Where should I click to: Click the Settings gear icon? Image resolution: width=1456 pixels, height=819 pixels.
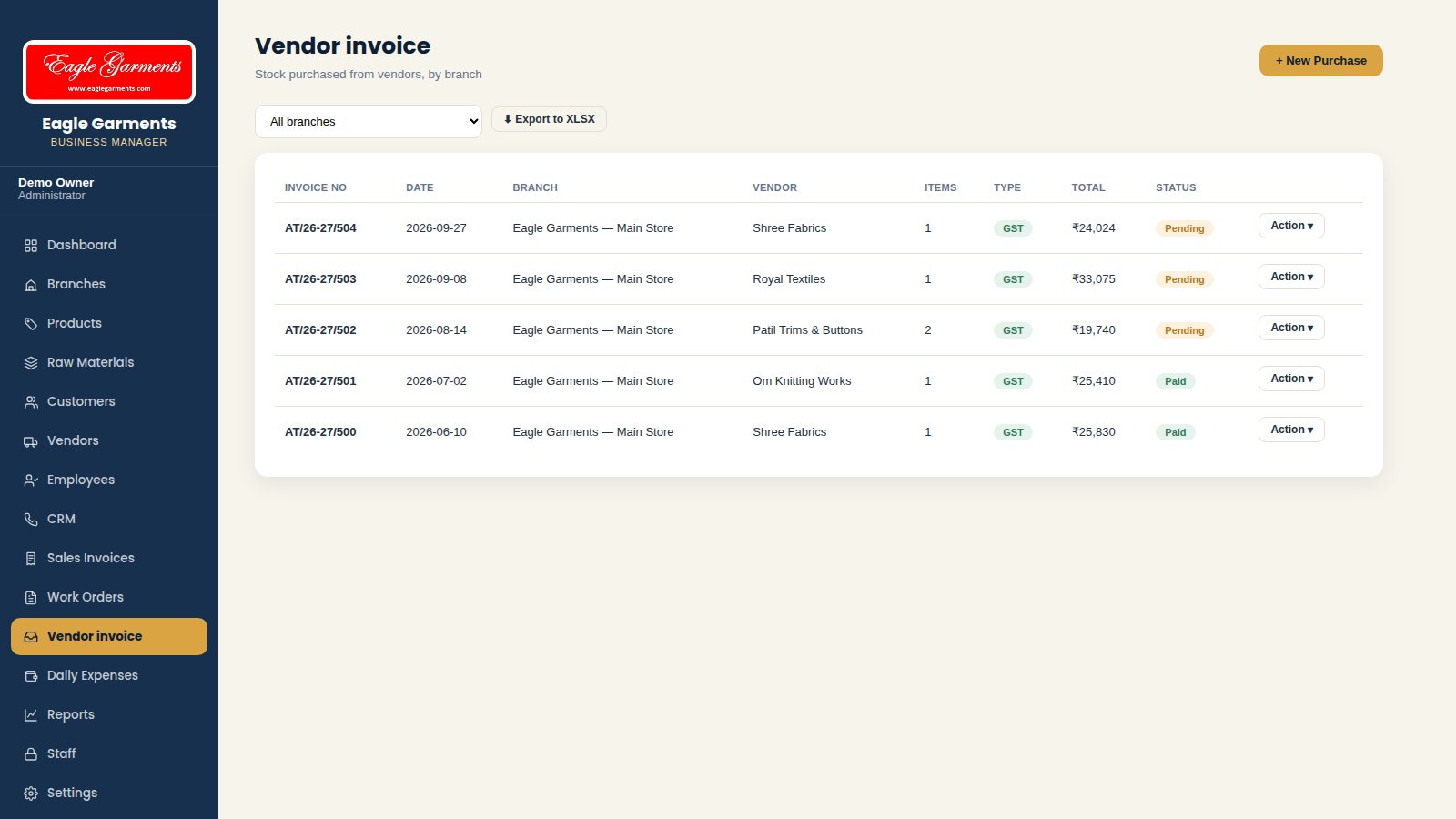31,794
